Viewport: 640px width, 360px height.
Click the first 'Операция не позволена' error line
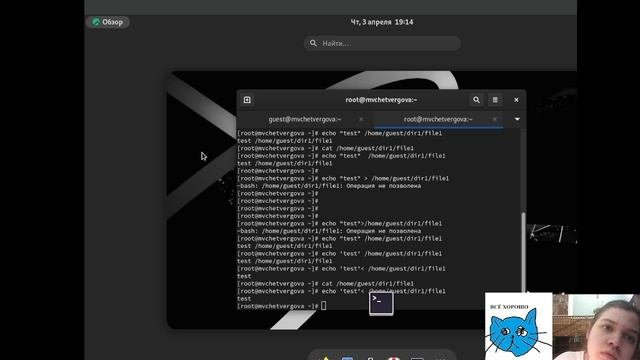click(x=329, y=186)
